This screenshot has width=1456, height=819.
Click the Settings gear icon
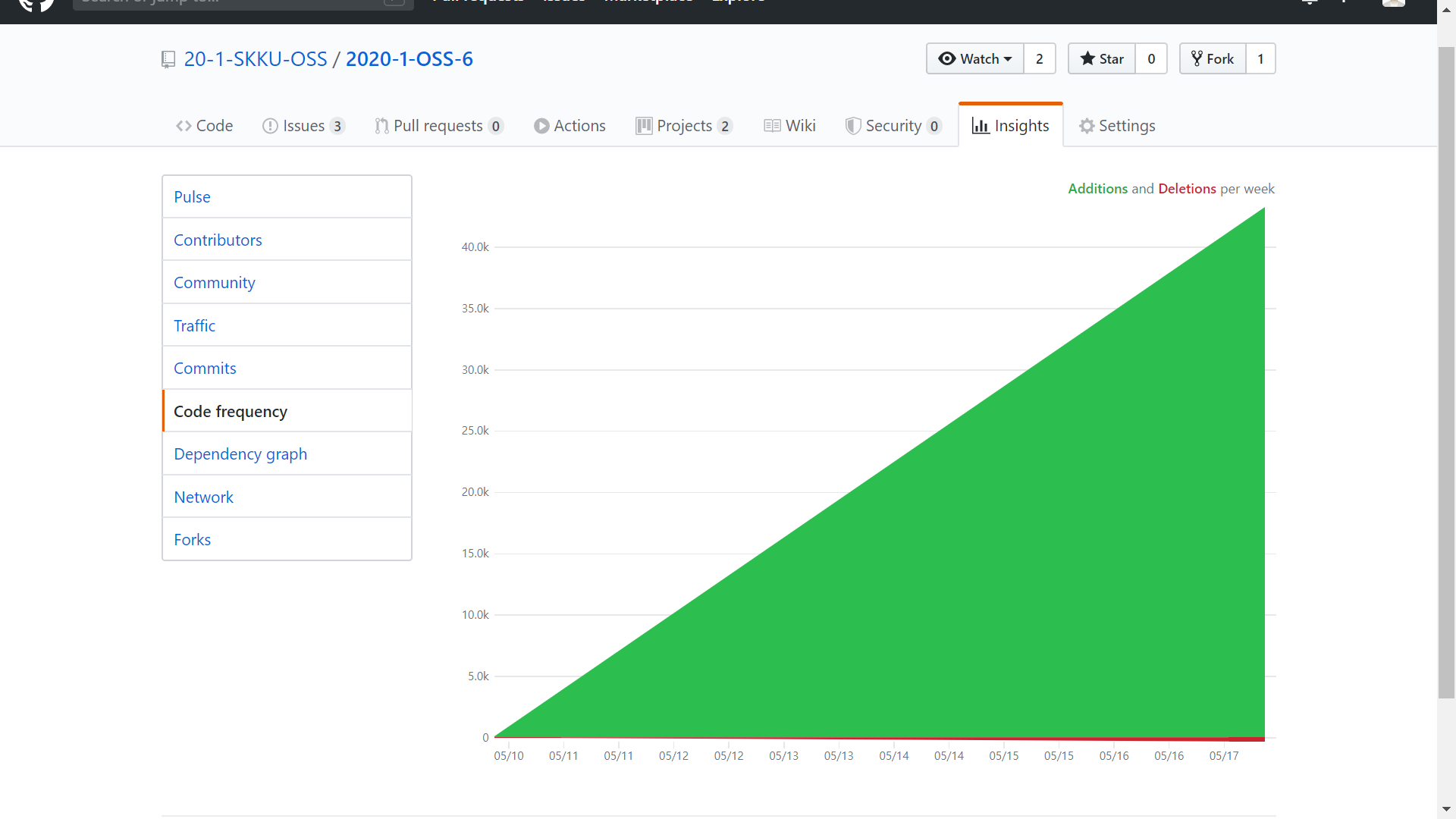(1087, 126)
